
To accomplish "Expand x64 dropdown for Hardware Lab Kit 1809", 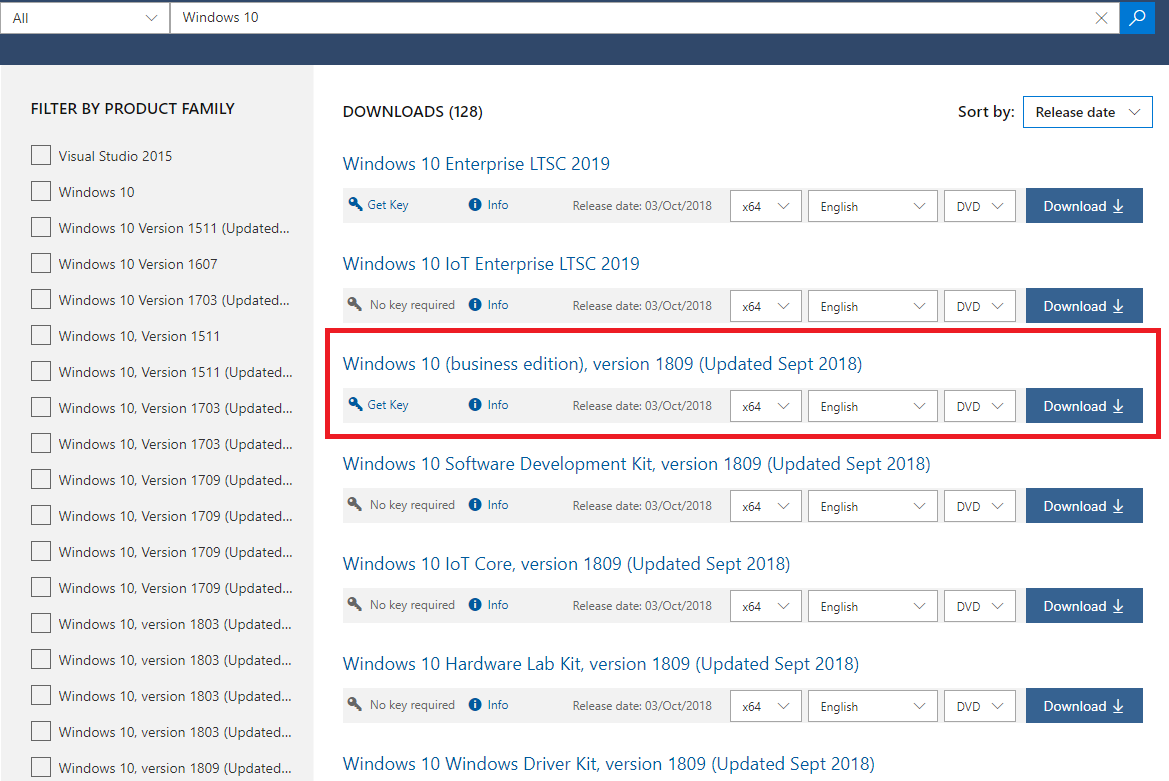I will pyautogui.click(x=766, y=706).
